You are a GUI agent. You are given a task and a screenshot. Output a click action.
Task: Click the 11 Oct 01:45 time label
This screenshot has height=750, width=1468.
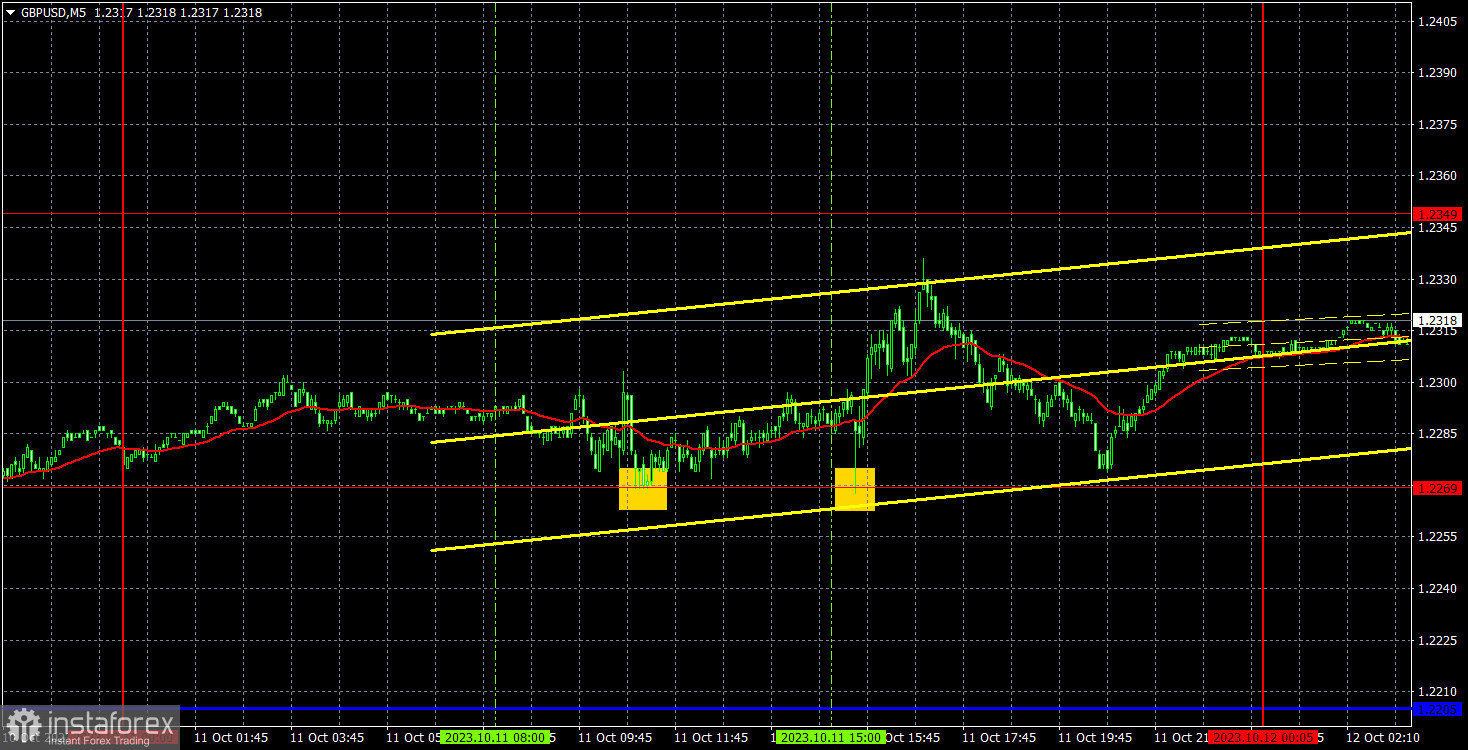tap(231, 737)
